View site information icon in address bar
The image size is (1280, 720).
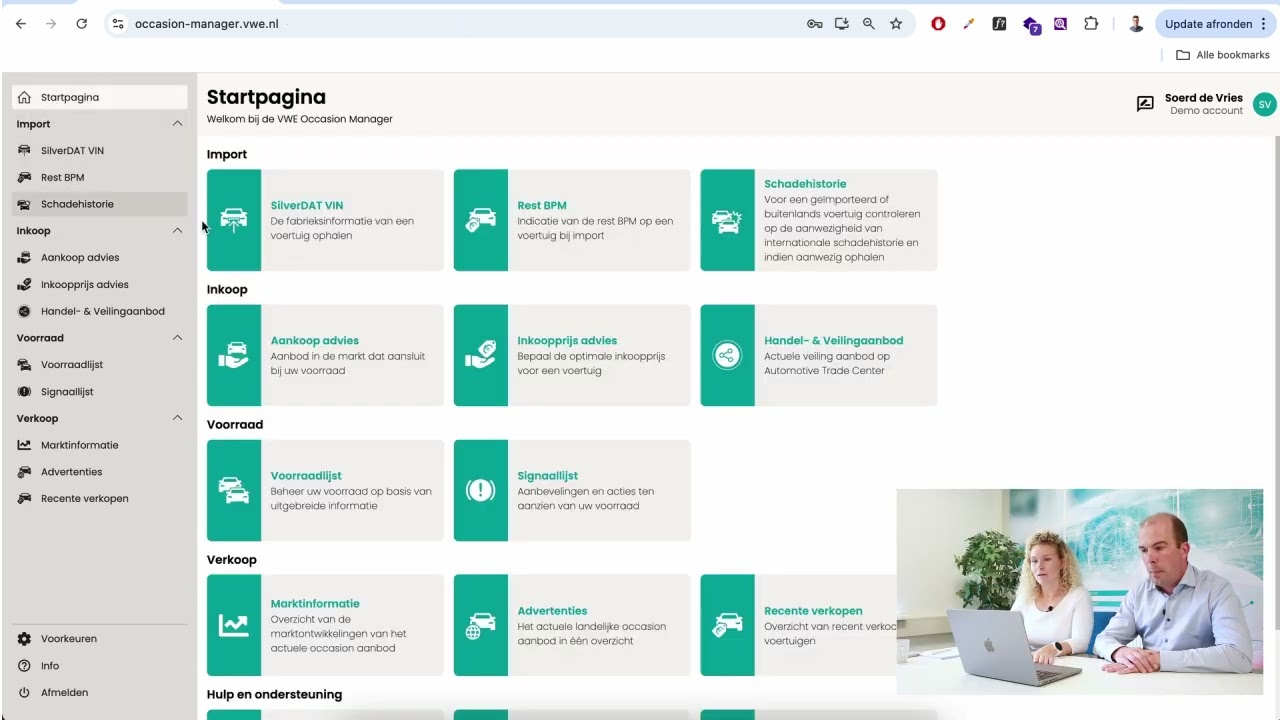pyautogui.click(x=118, y=24)
